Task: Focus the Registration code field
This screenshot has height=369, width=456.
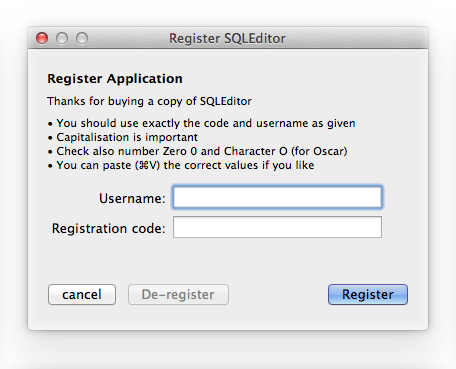Action: click(277, 227)
